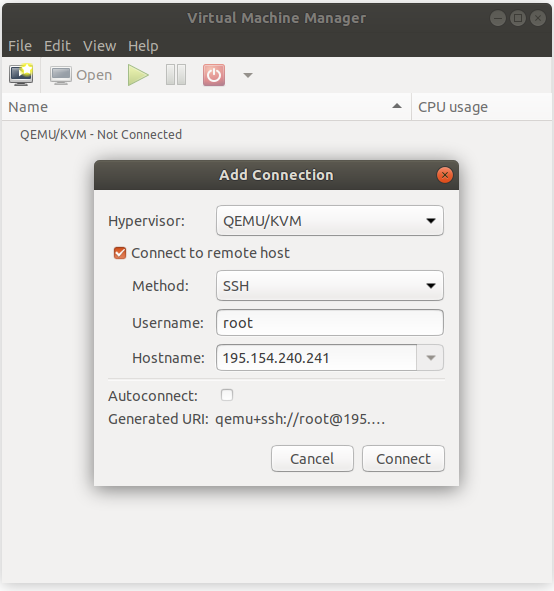Open the View menu
Viewport: 554px width, 591px height.
pyautogui.click(x=99, y=46)
